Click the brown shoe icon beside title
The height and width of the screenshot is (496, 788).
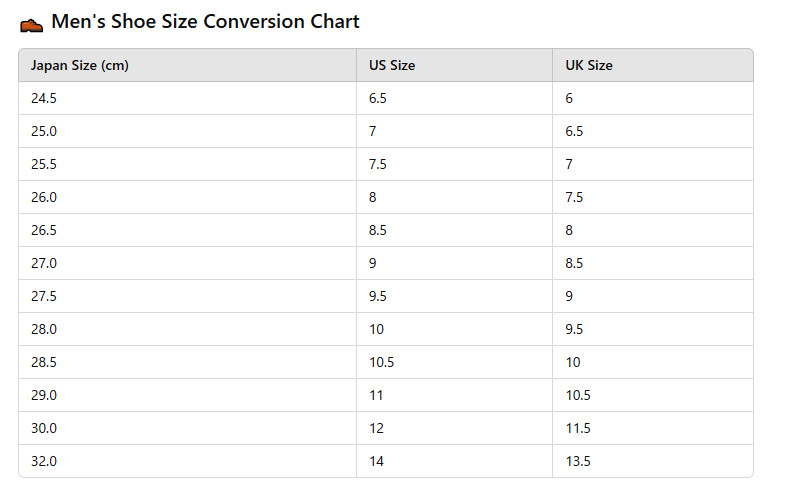[31, 25]
